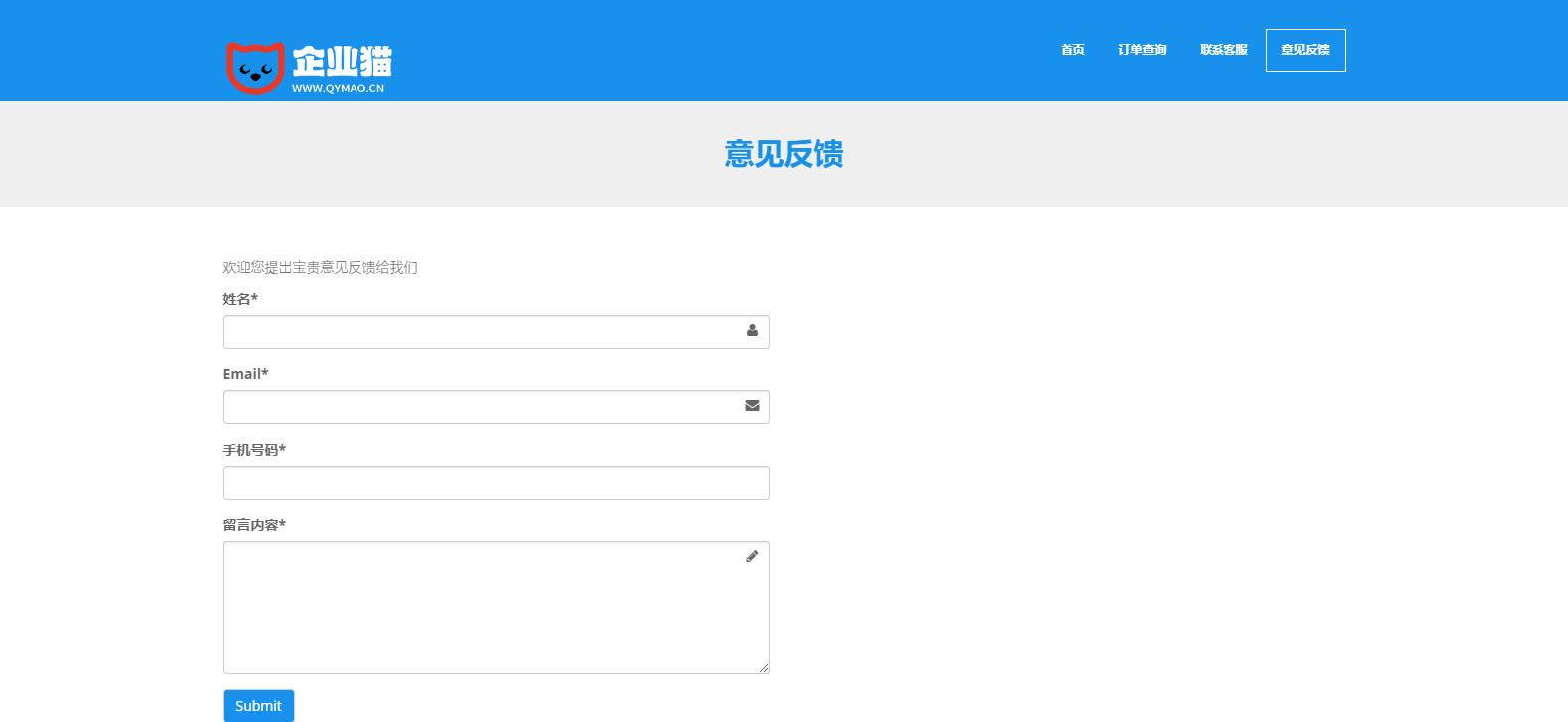This screenshot has height=722, width=1568.
Task: Click the pencil icon in the message box
Action: click(752, 557)
